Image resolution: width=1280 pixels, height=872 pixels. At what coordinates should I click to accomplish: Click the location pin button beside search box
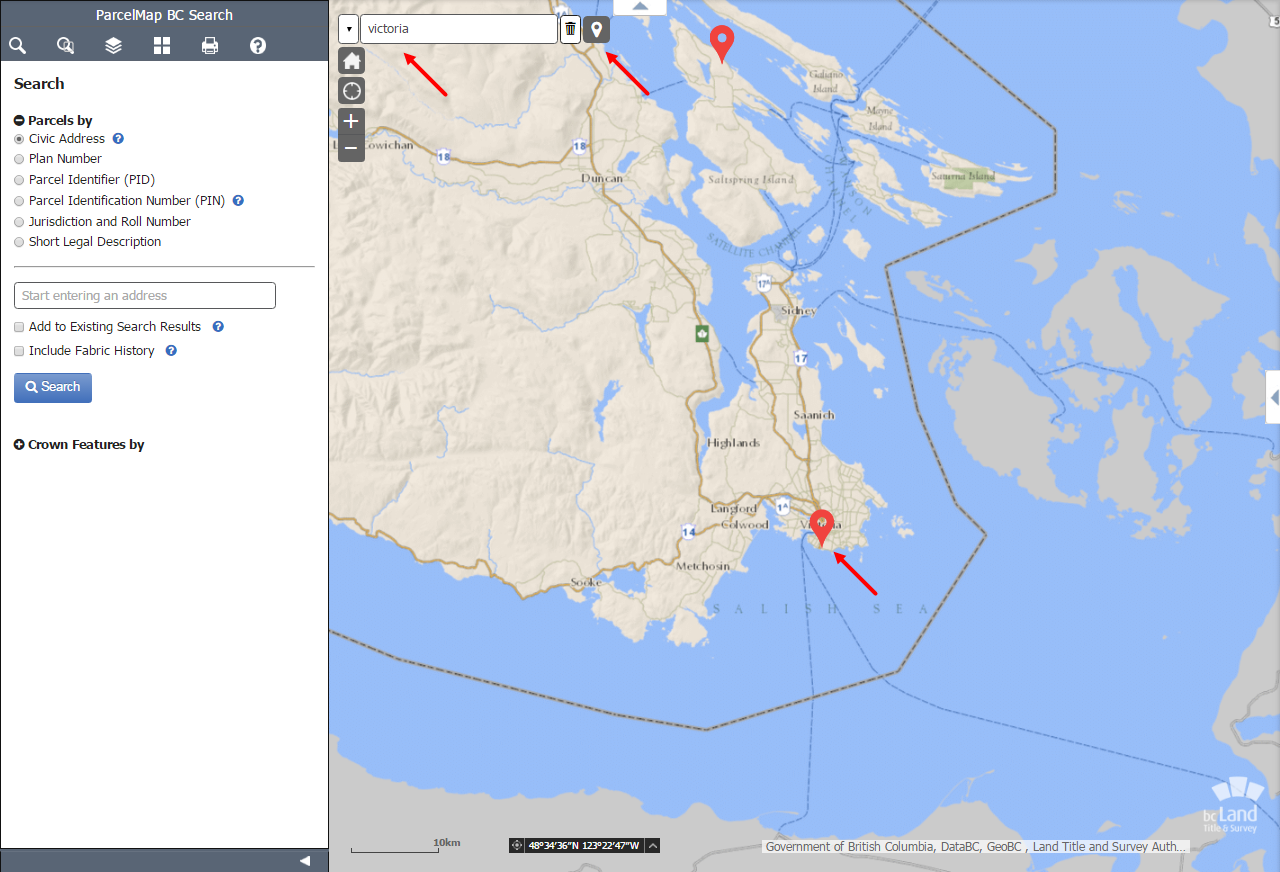coord(597,29)
